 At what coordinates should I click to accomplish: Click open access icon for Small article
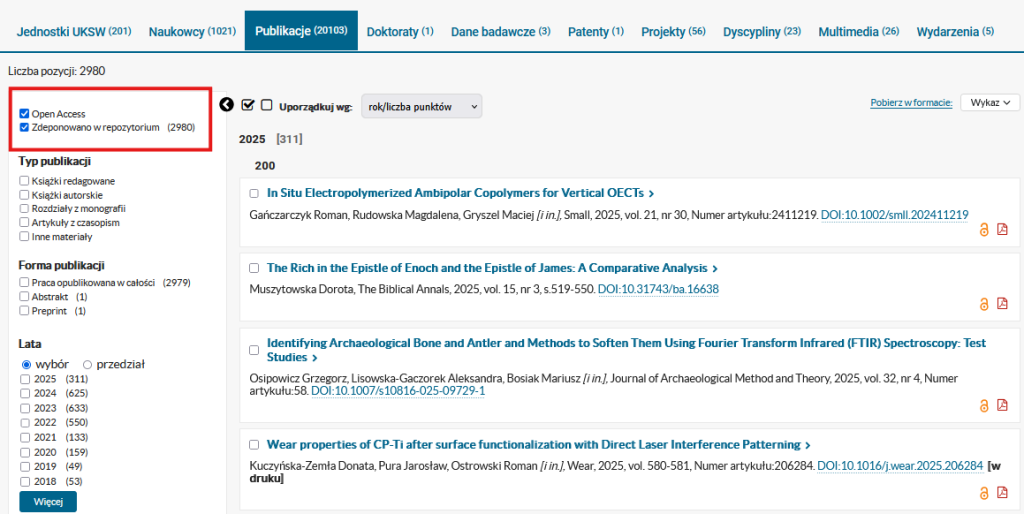(983, 230)
